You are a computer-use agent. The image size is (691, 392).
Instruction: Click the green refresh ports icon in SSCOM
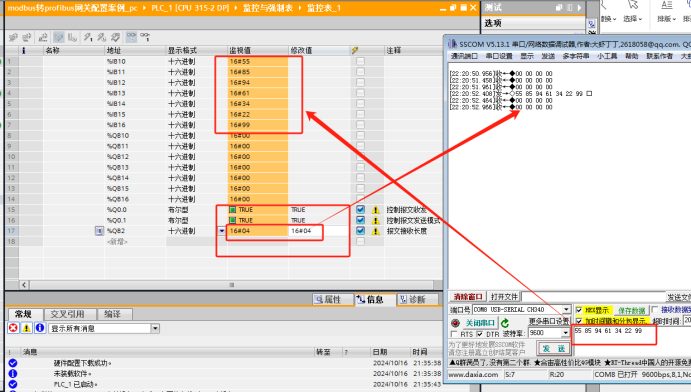(505, 323)
